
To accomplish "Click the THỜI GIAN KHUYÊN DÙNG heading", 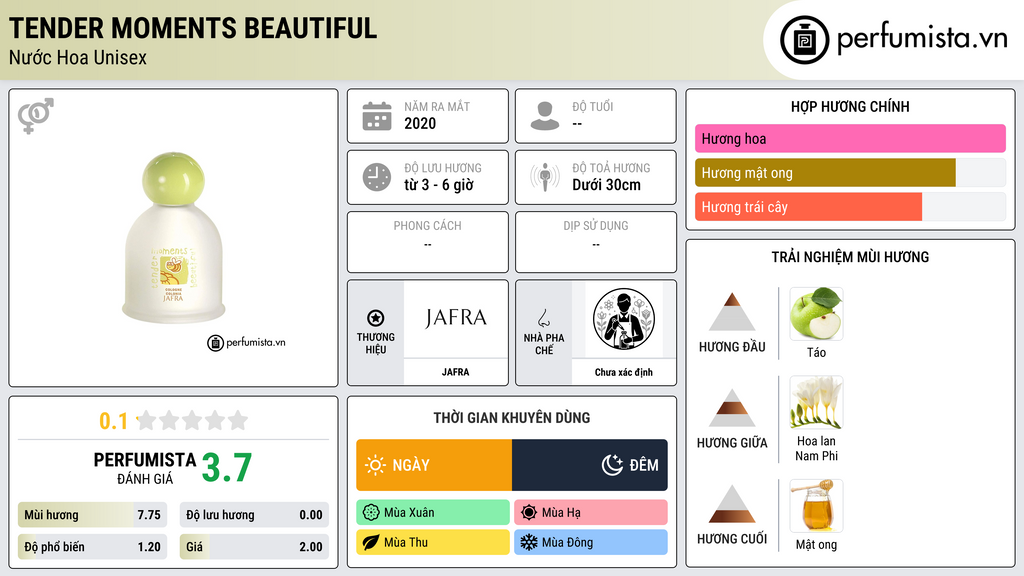I will (512, 418).
